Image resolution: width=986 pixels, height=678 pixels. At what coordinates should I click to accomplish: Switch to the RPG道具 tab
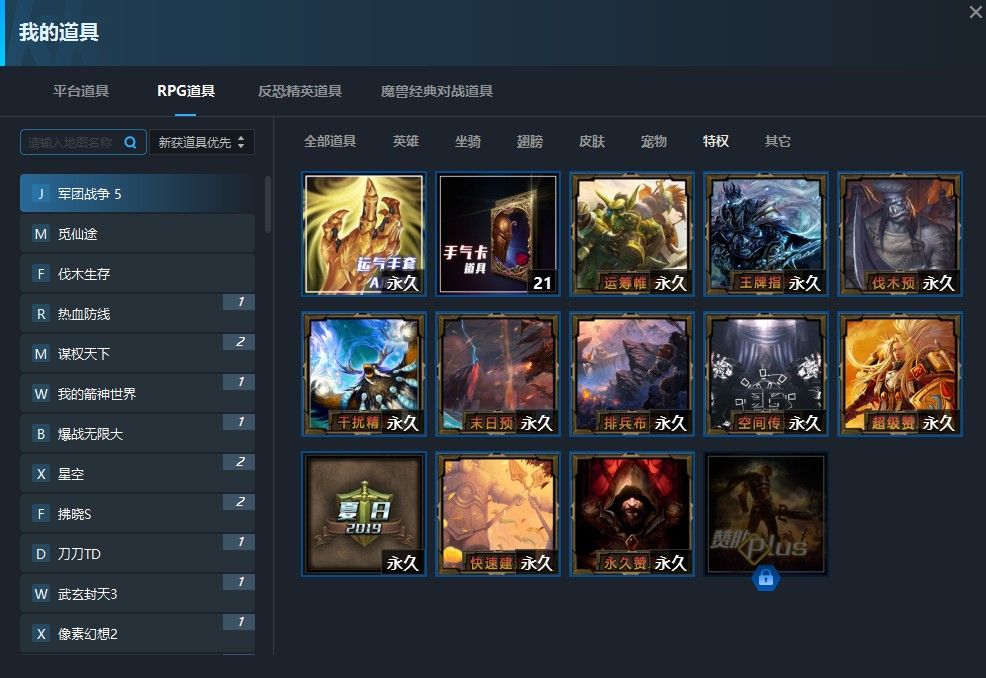pyautogui.click(x=186, y=91)
